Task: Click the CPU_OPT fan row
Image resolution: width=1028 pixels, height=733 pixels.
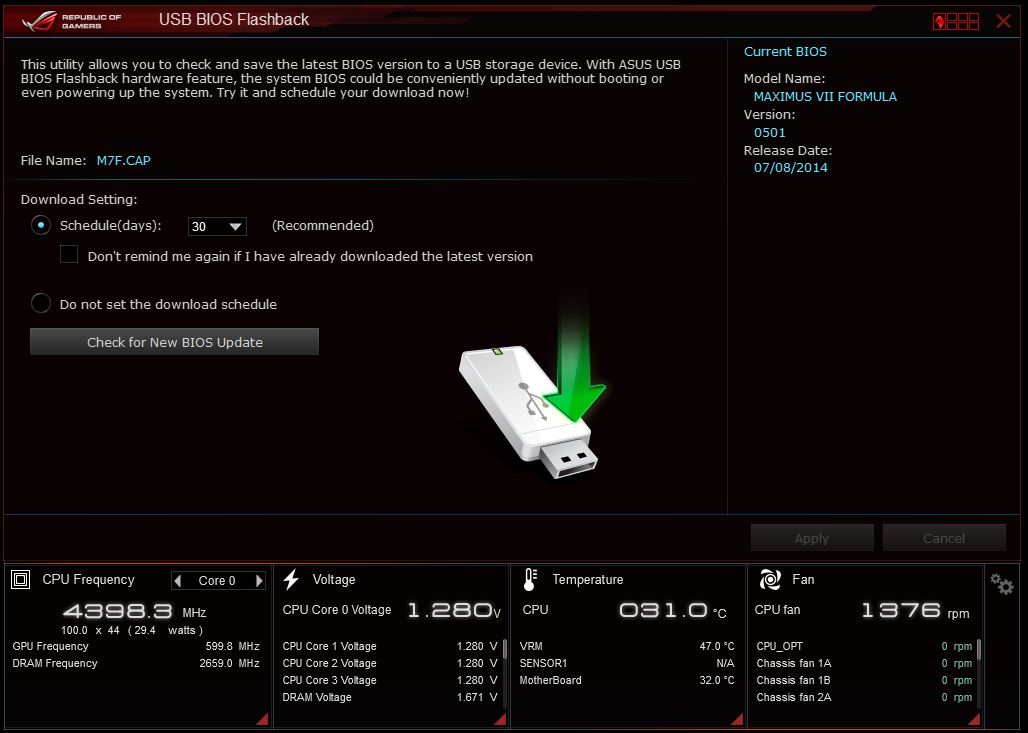Action: [x=864, y=646]
